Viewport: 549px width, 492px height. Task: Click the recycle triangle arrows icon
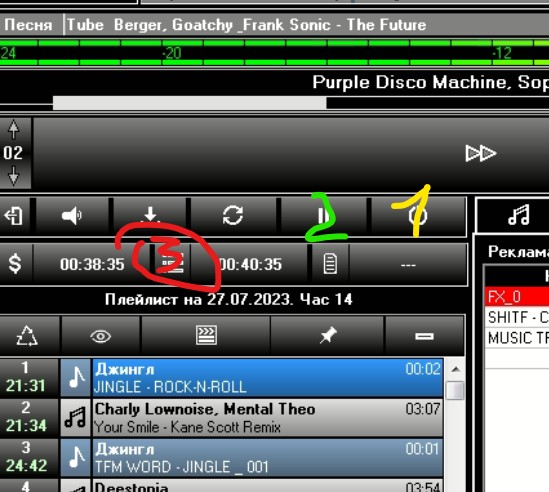pyautogui.click(x=27, y=336)
